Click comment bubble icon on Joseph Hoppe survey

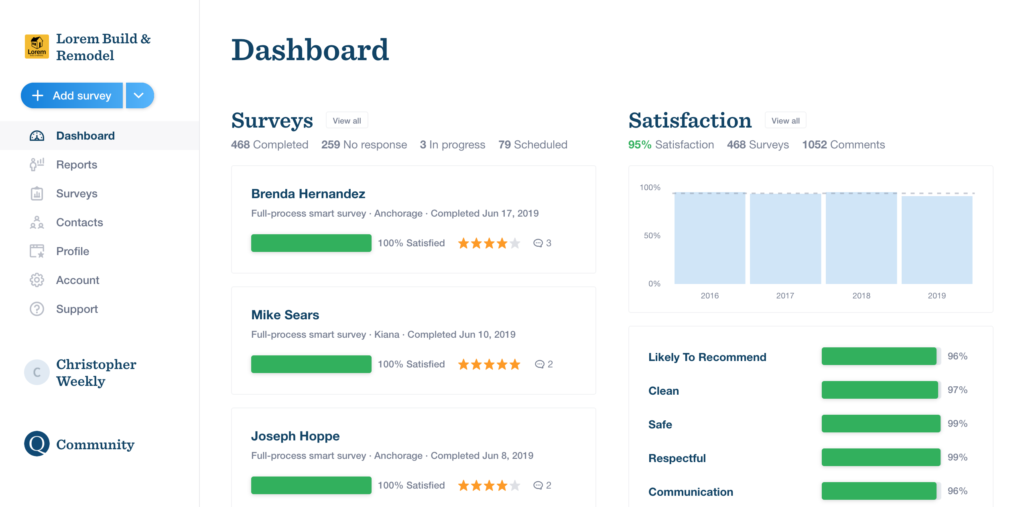click(x=538, y=485)
